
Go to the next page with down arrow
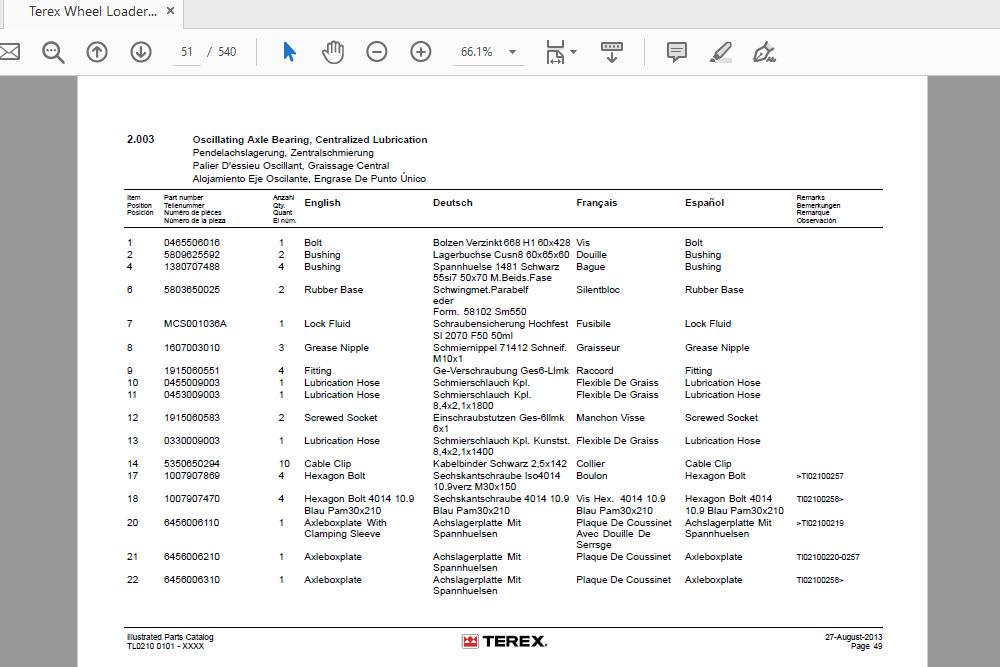(140, 51)
